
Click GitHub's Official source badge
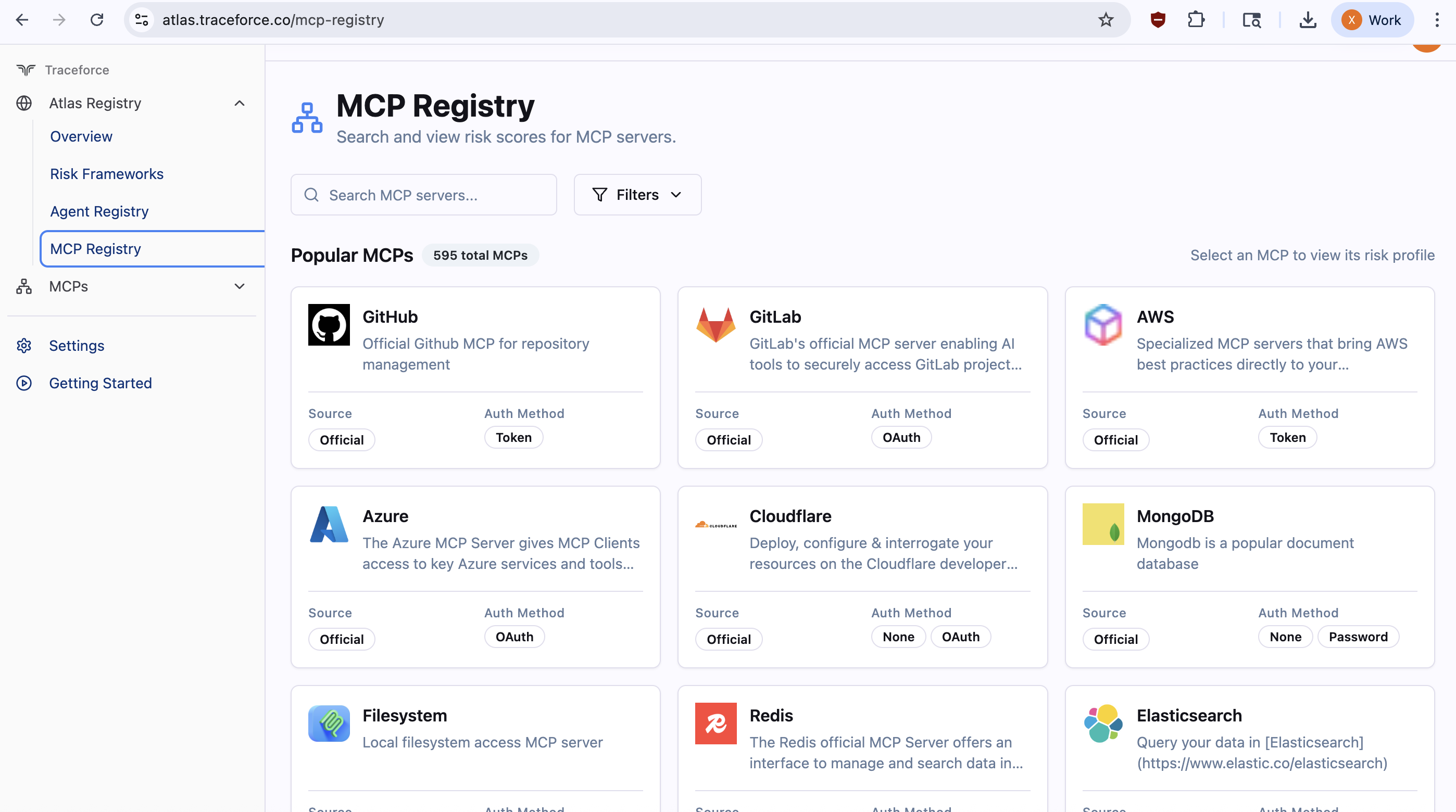[342, 440]
